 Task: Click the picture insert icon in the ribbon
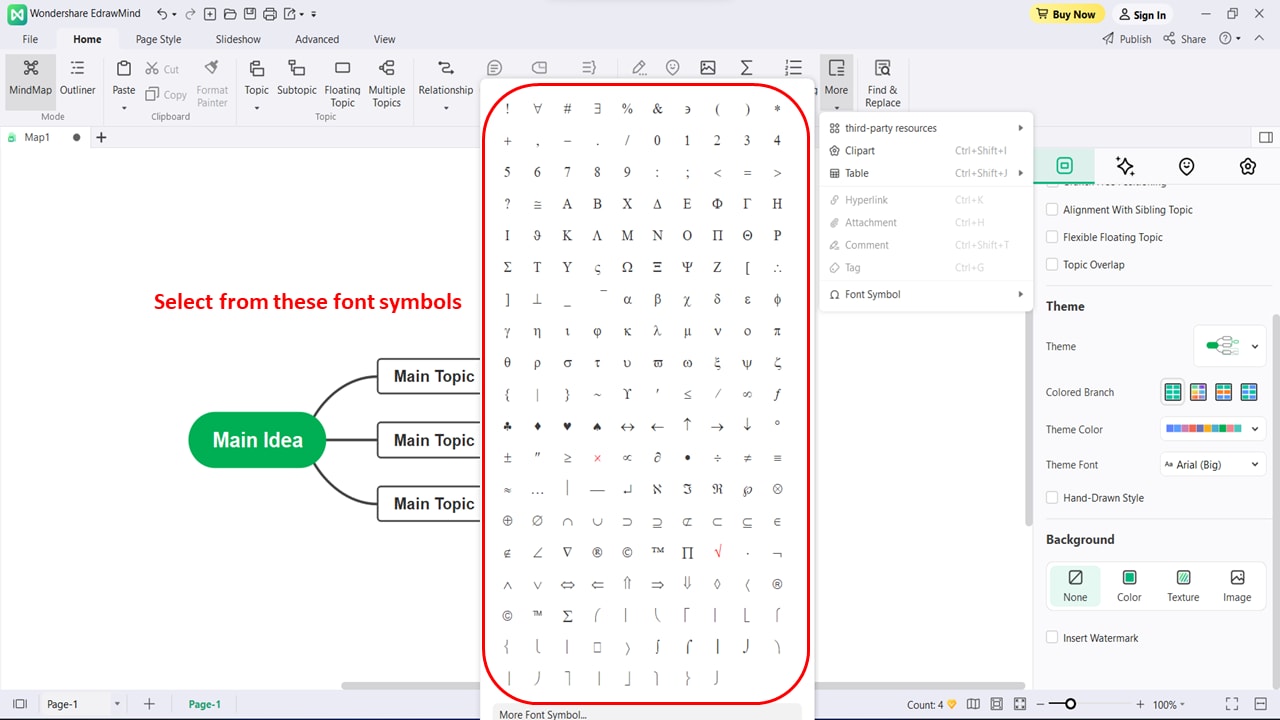[708, 68]
